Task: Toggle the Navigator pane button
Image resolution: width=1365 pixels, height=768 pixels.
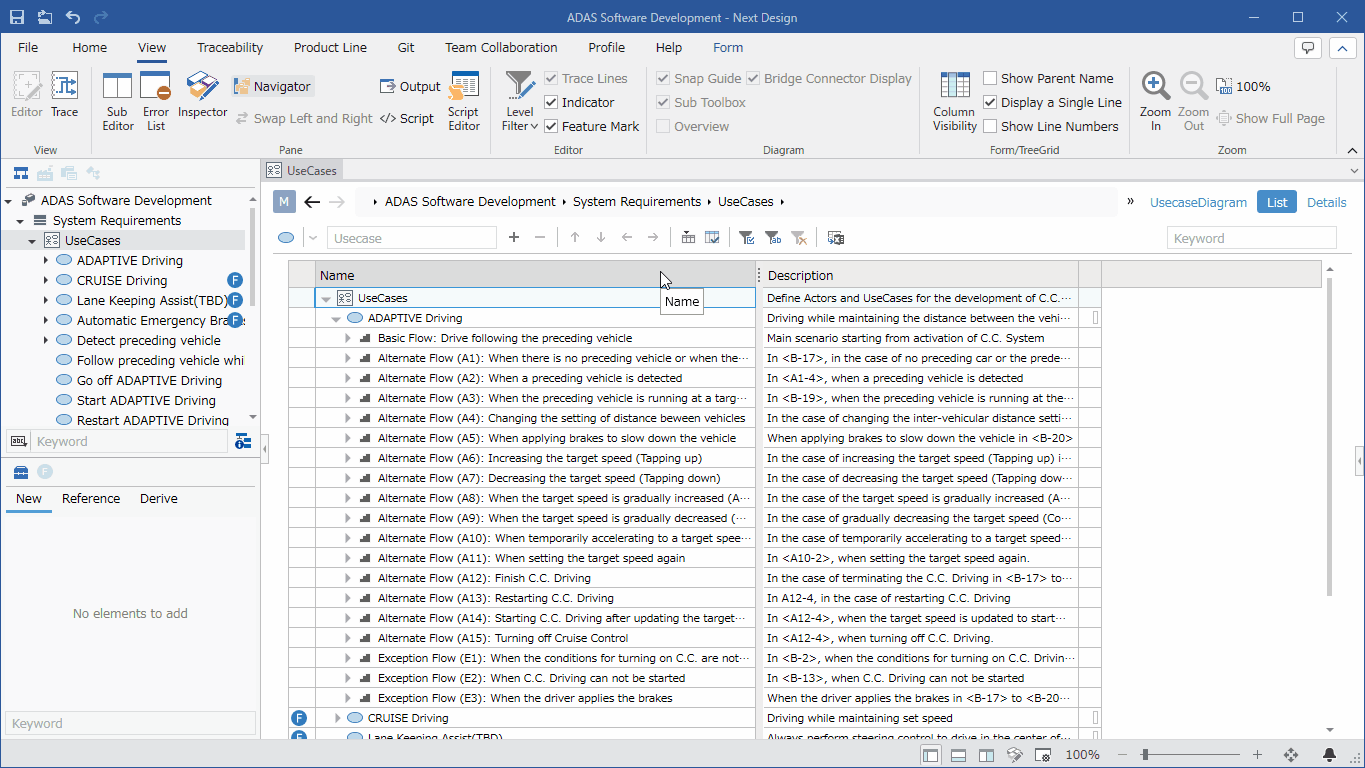Action: coord(273,87)
